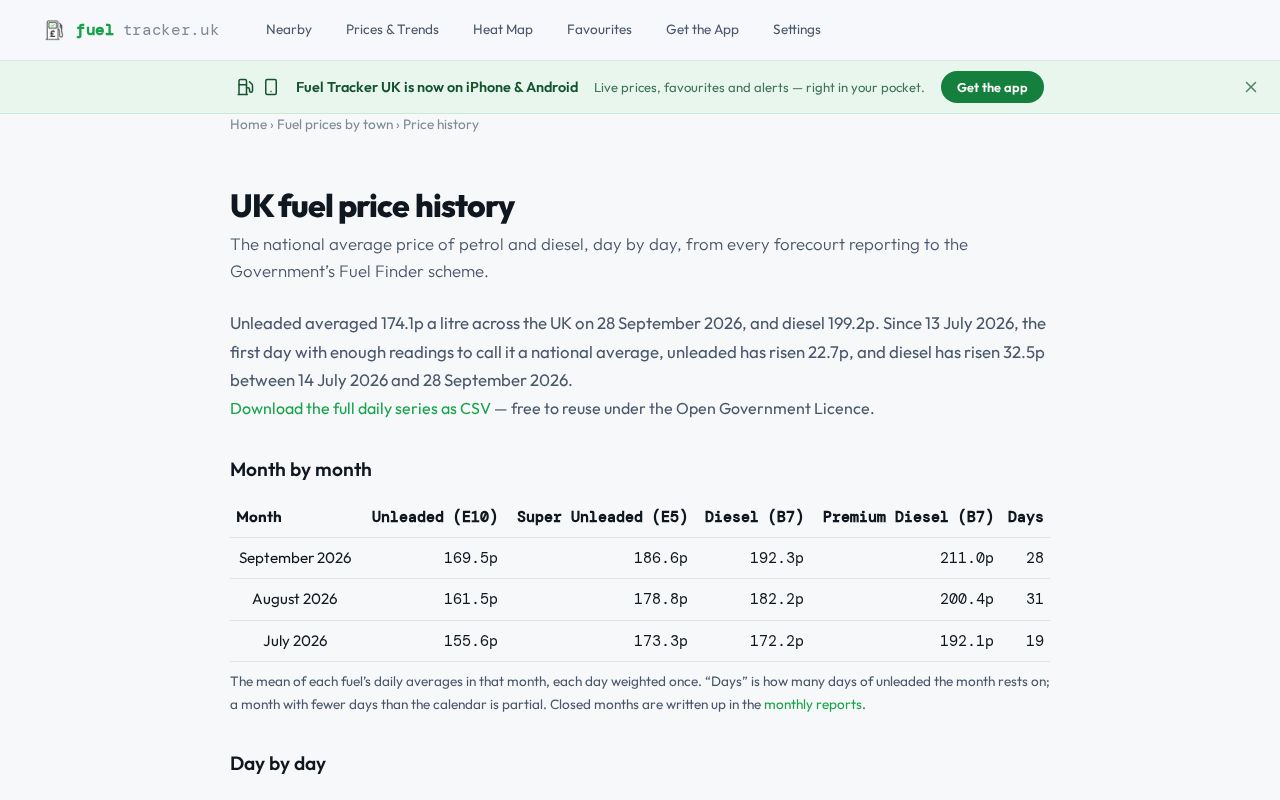This screenshot has height=800, width=1280.
Task: Click the 192.3p diesel value
Action: 776,558
